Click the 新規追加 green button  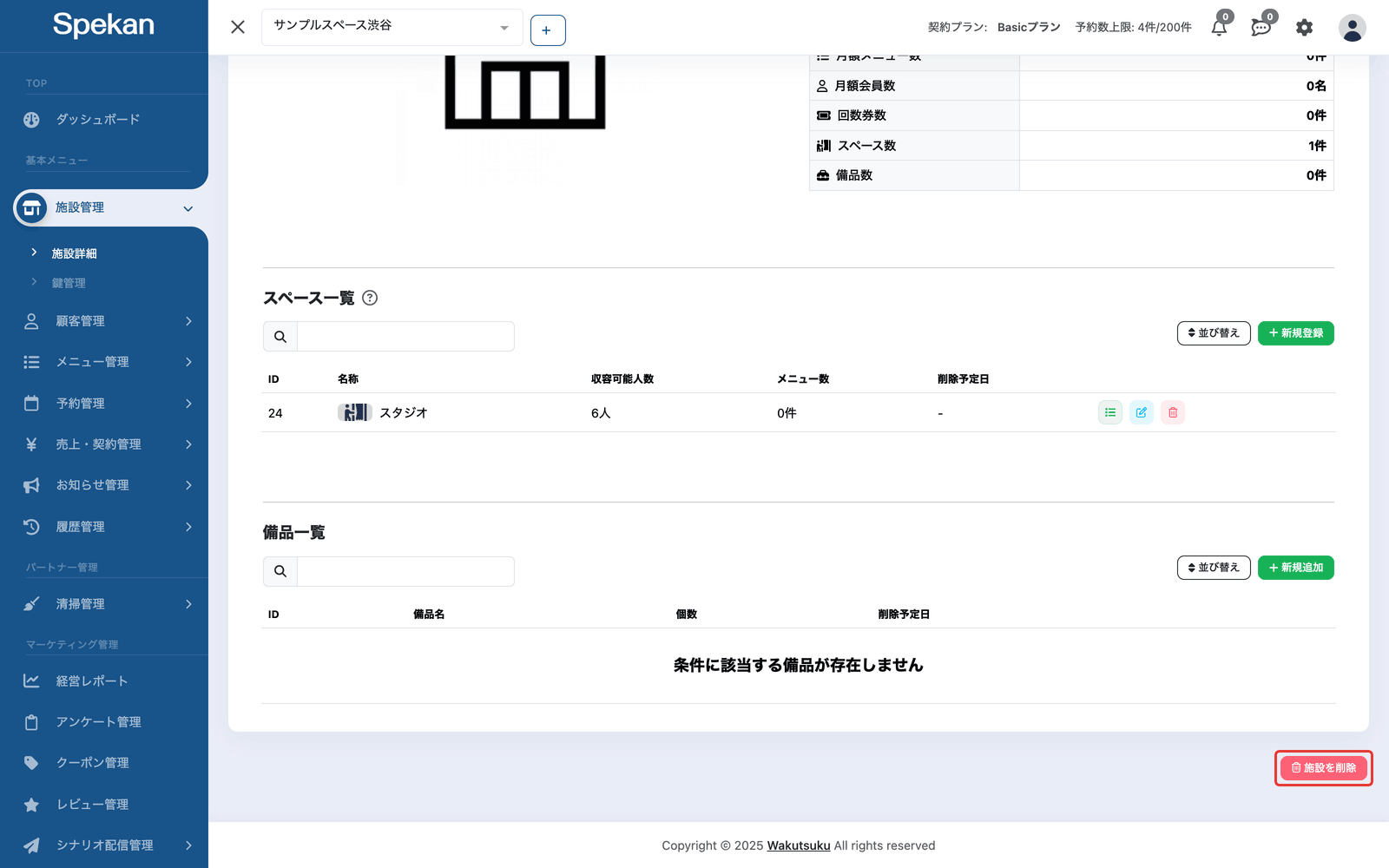pyautogui.click(x=1296, y=568)
